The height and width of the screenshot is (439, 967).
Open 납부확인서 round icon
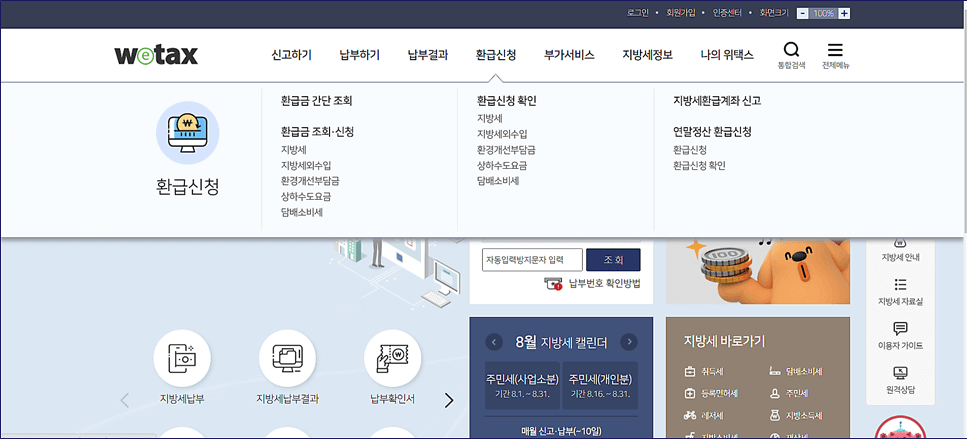tap(393, 358)
